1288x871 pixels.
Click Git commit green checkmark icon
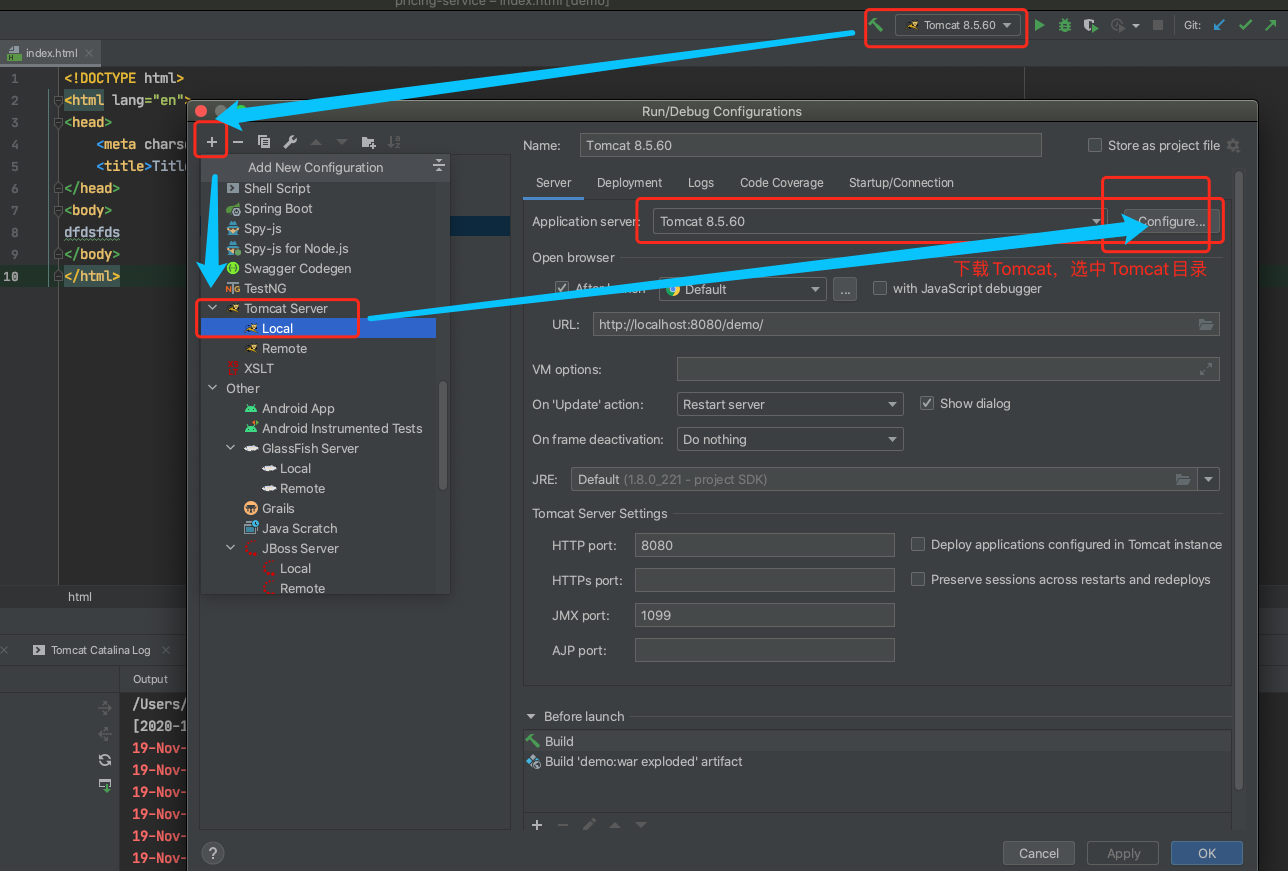pyautogui.click(x=1245, y=25)
